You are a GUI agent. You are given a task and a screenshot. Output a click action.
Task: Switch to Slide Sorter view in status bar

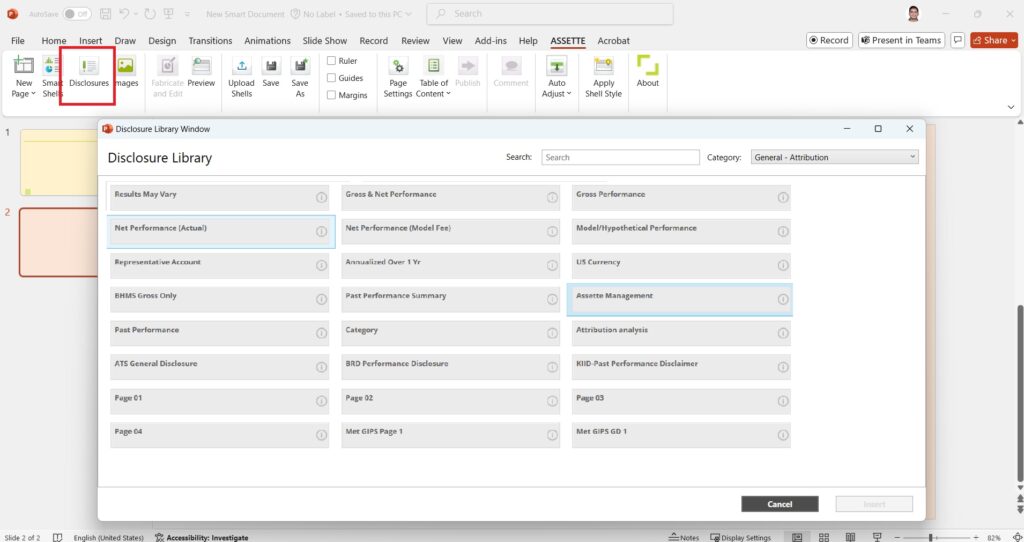(x=824, y=537)
